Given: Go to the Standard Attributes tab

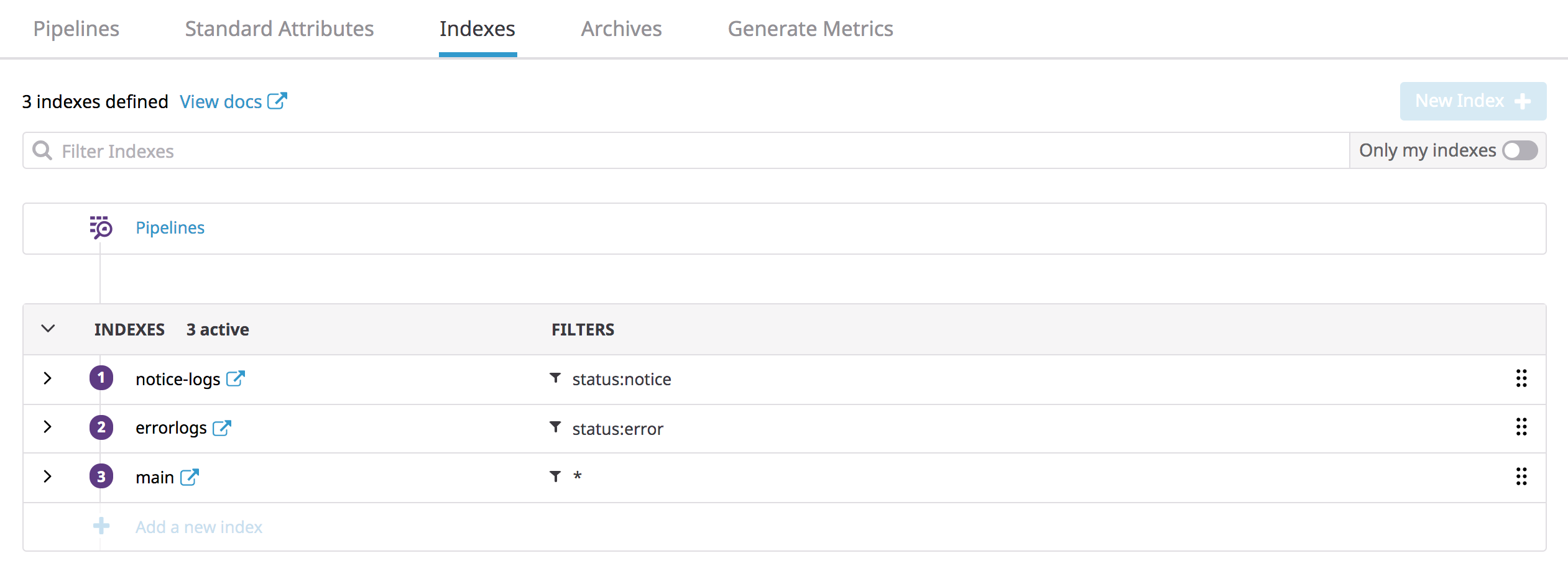Looking at the screenshot, I should tap(279, 29).
